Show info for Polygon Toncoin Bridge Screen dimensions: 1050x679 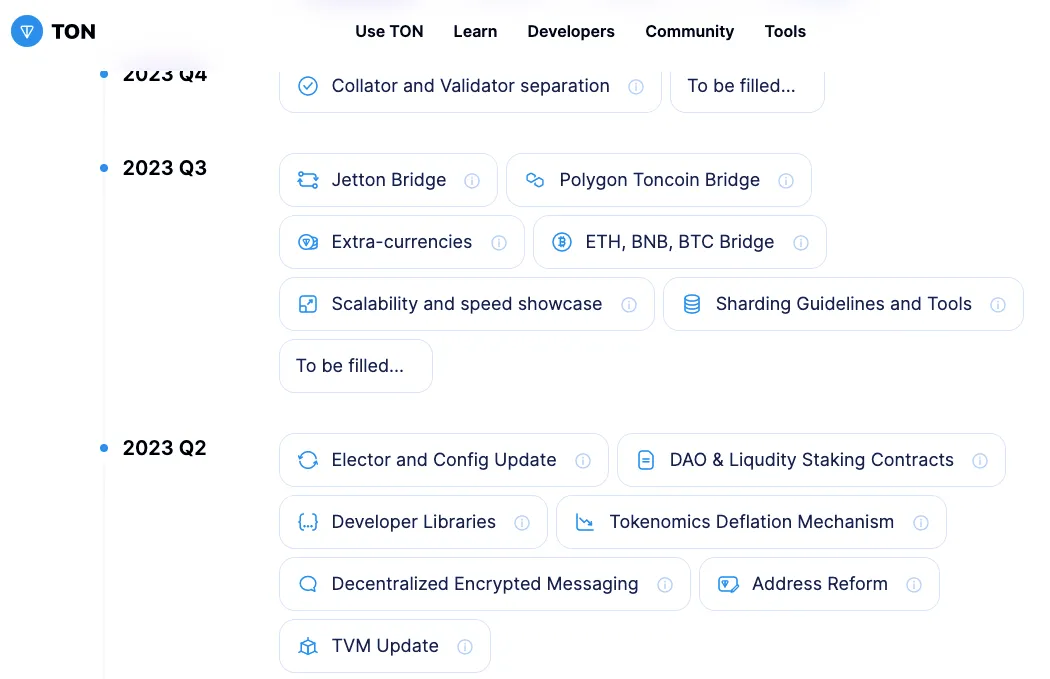[785, 181]
